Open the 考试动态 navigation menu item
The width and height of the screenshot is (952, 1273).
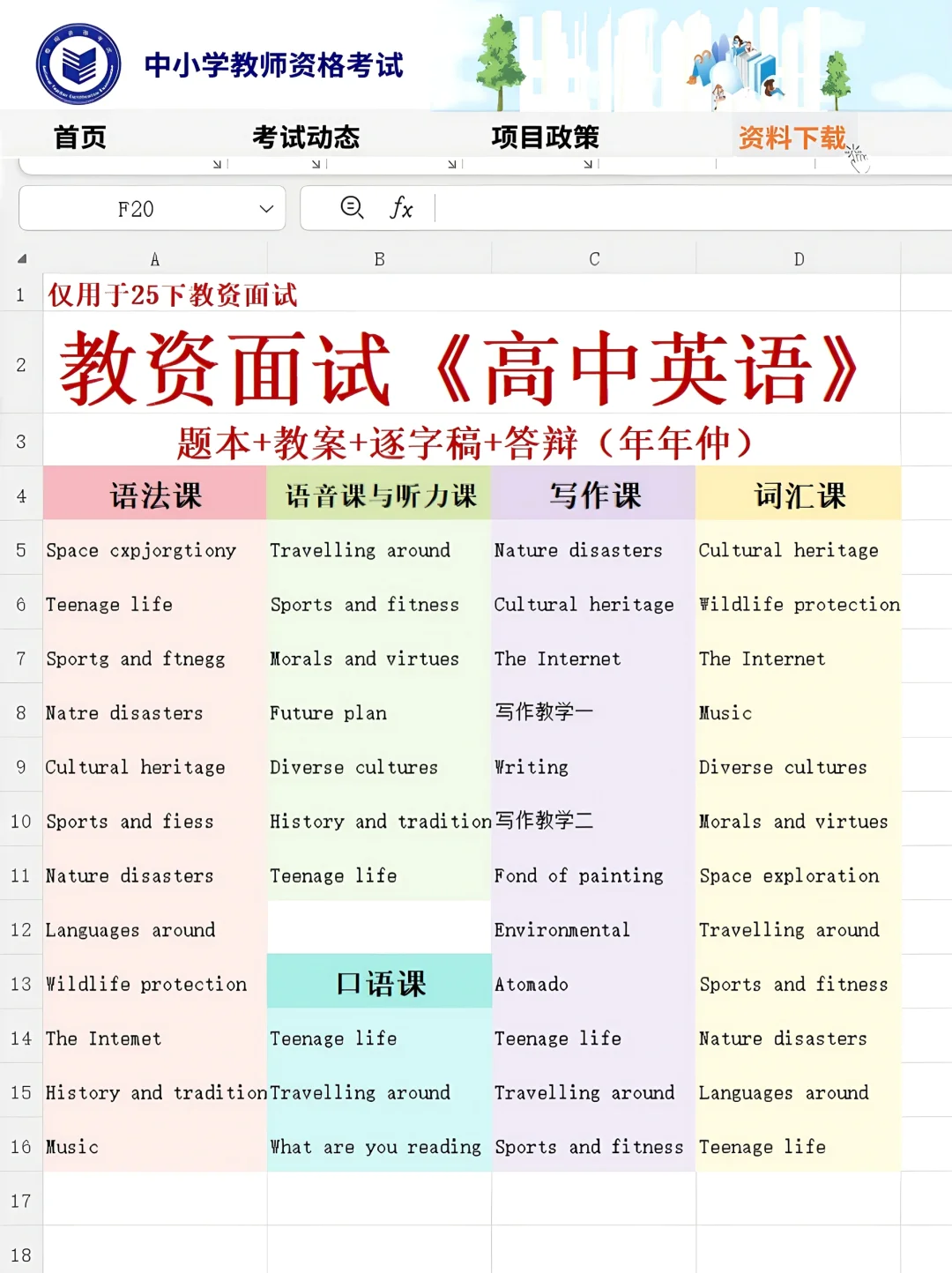click(304, 138)
